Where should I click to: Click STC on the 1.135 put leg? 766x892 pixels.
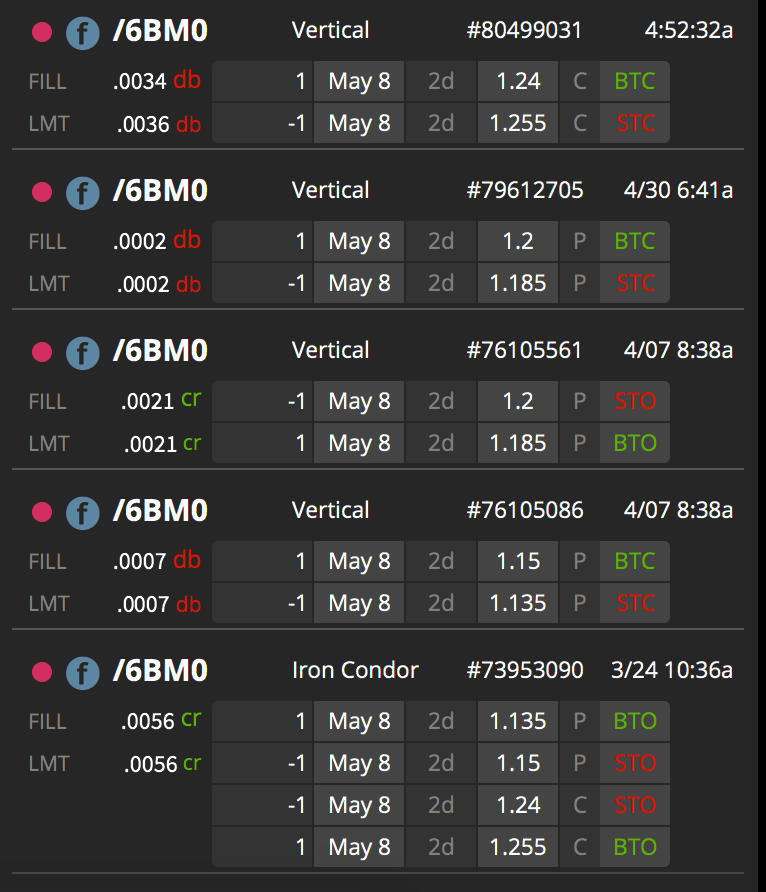click(x=635, y=602)
